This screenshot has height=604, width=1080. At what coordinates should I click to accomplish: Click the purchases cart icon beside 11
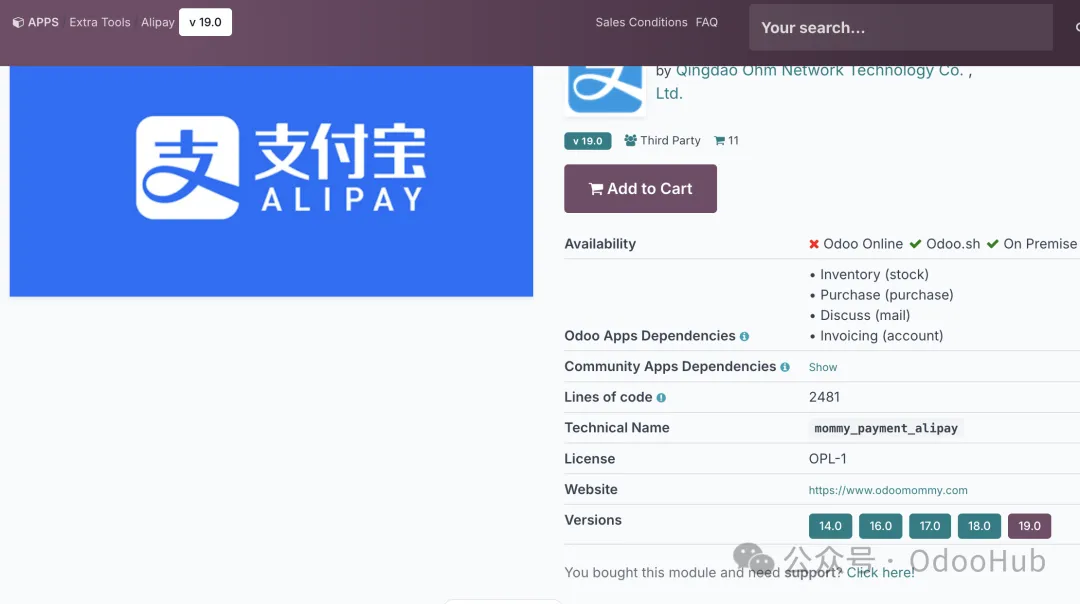click(x=719, y=140)
